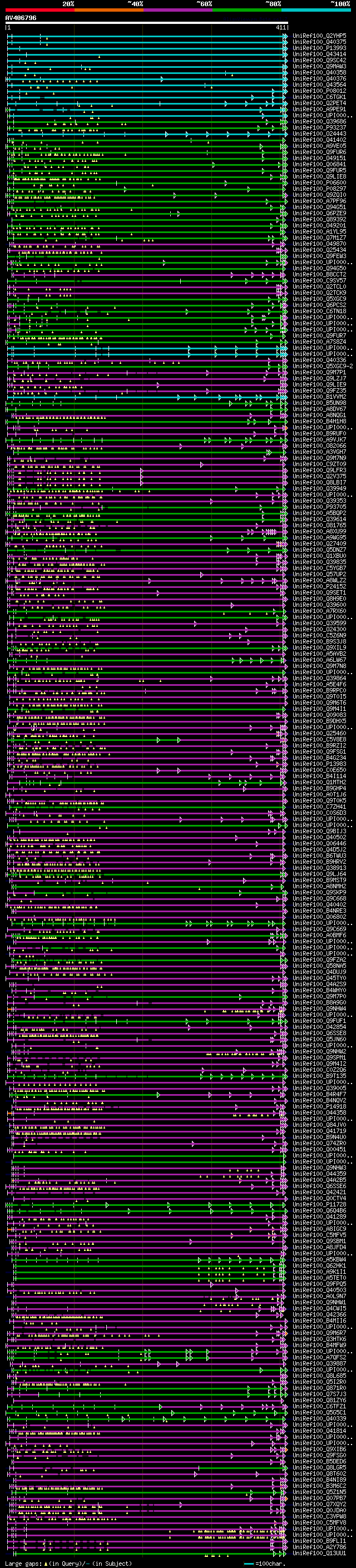Click the purple ~60% identity legend segment
Screen dimensions: 356x1568
[177, 10]
